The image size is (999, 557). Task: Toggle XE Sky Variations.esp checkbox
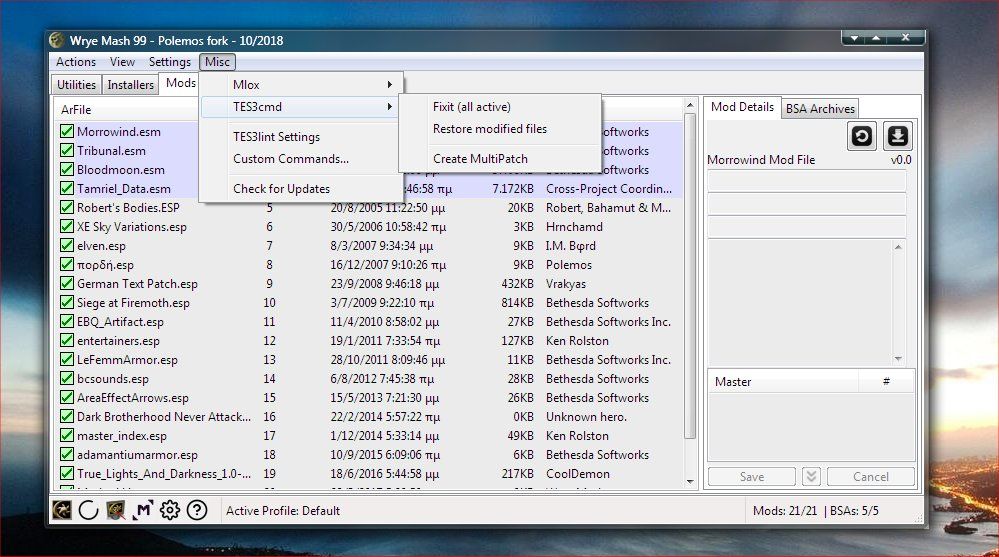tap(67, 226)
